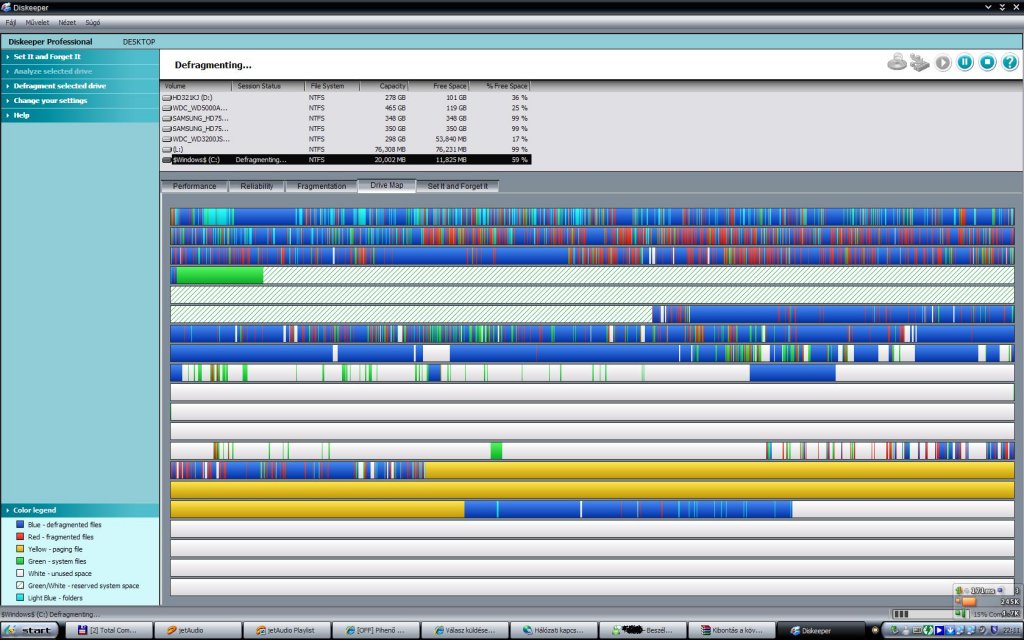Screen dimensions: 1024x640
Task: Open the Set It and Forget It tab
Action: [x=457, y=186]
